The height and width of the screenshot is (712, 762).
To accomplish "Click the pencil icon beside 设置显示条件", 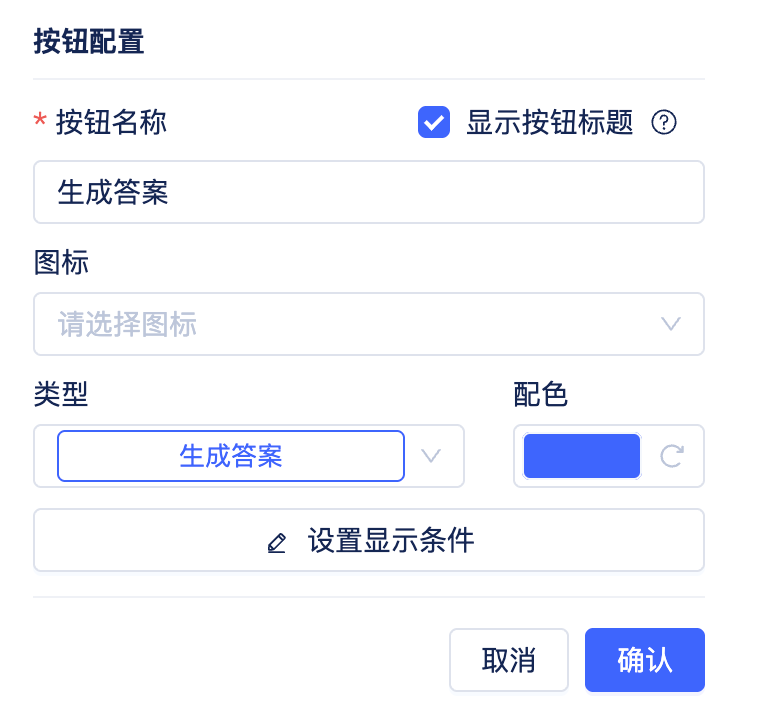I will click(277, 543).
